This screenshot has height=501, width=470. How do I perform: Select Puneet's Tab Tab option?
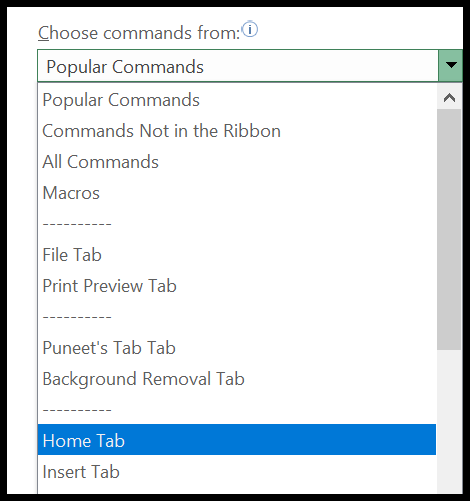pos(237,348)
